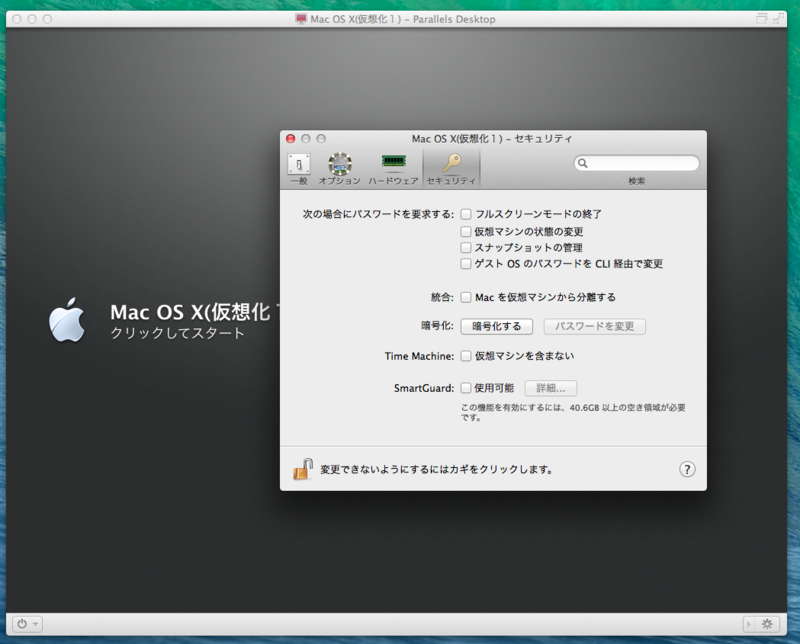Viewport: 800px width, 644px height.
Task: Click fullscreen arrows icon in Parallels title bar
Action: click(x=778, y=19)
